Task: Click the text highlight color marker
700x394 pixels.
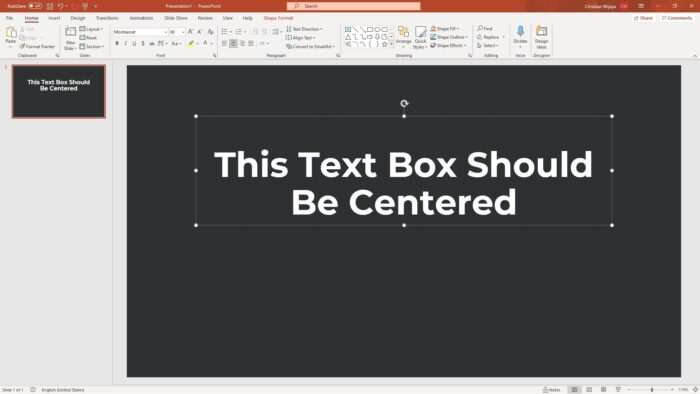Action: click(x=191, y=43)
